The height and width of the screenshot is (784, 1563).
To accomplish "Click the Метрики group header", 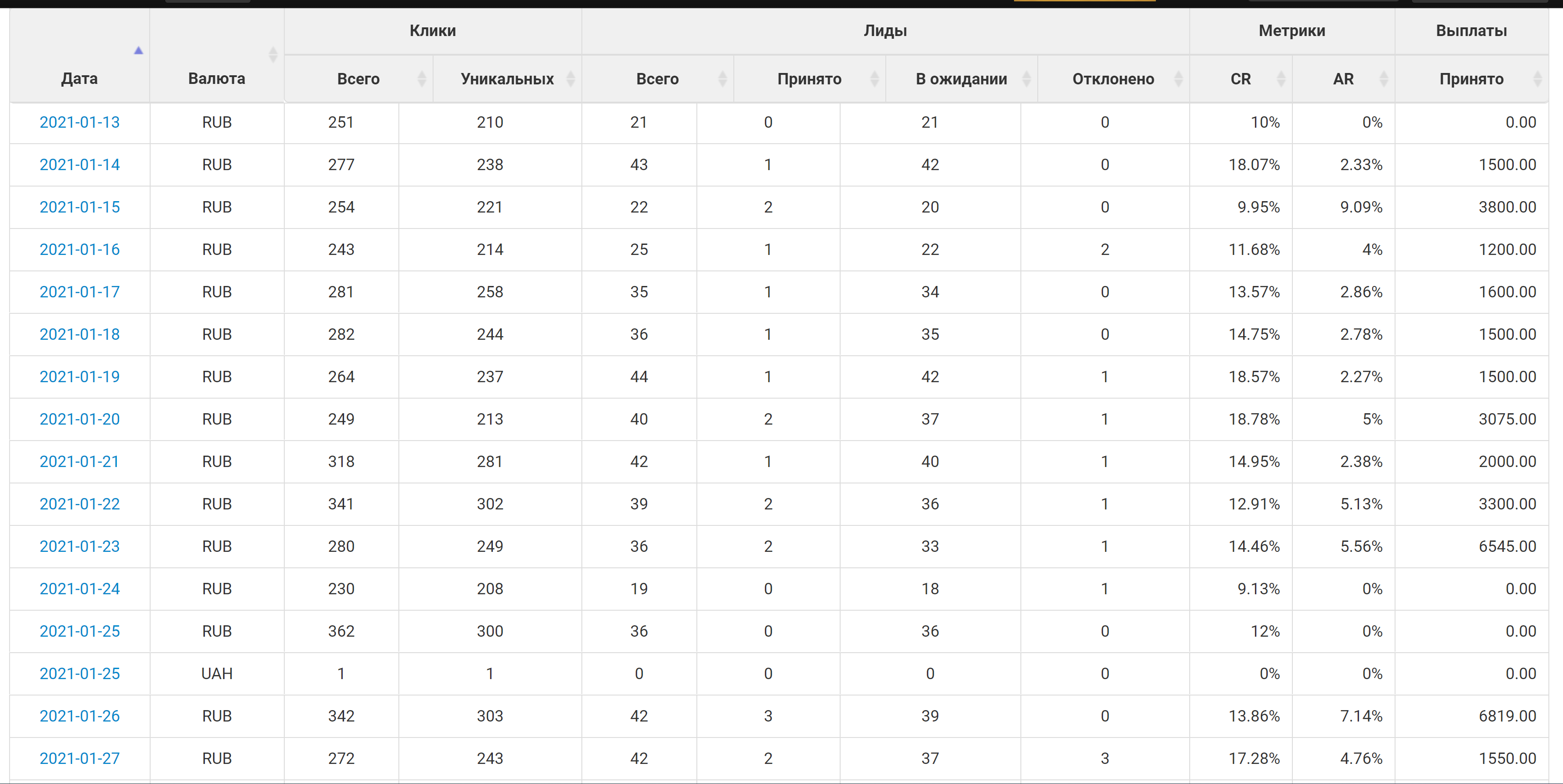I will [x=1292, y=31].
